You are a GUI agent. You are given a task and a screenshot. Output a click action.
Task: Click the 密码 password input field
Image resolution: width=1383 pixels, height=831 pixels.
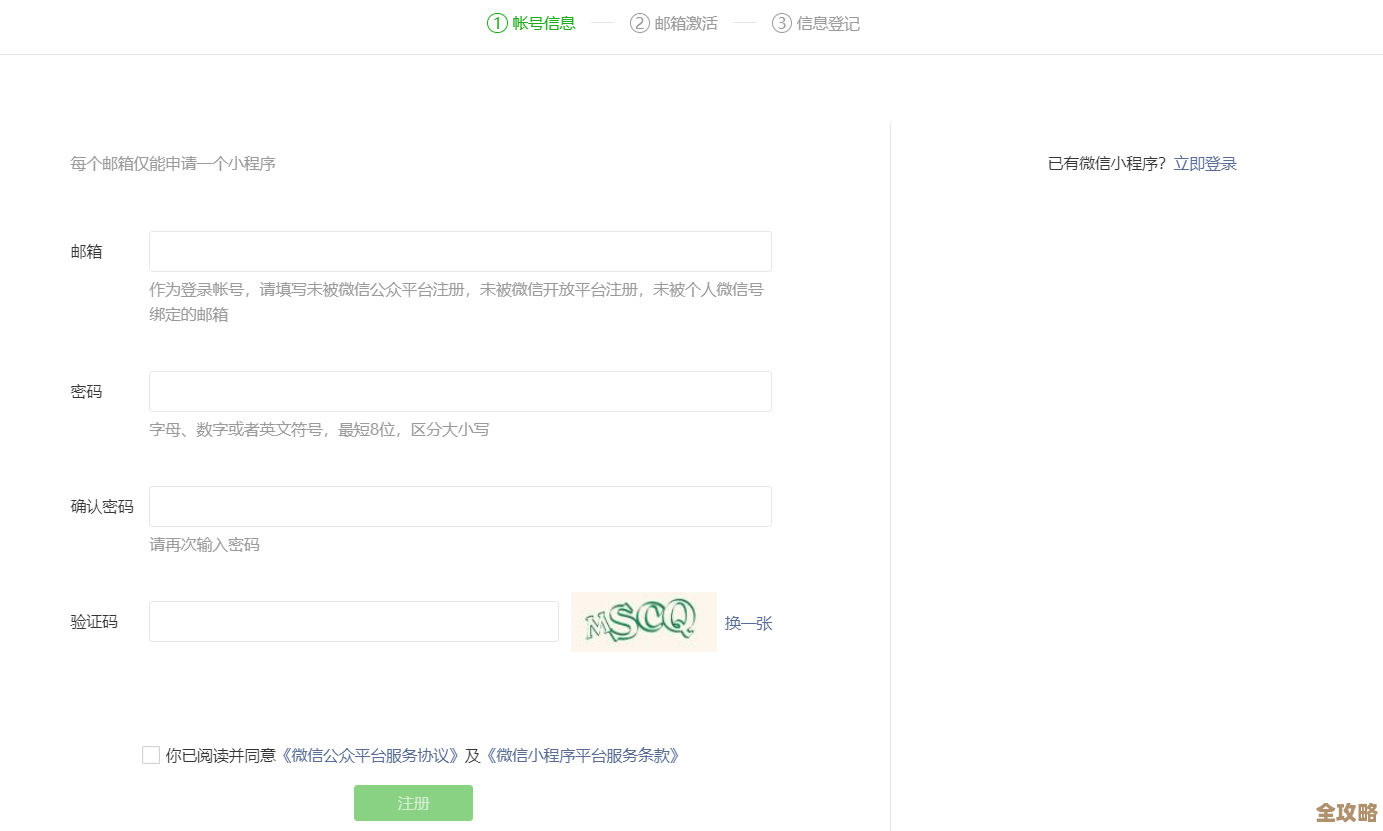pyautogui.click(x=460, y=391)
